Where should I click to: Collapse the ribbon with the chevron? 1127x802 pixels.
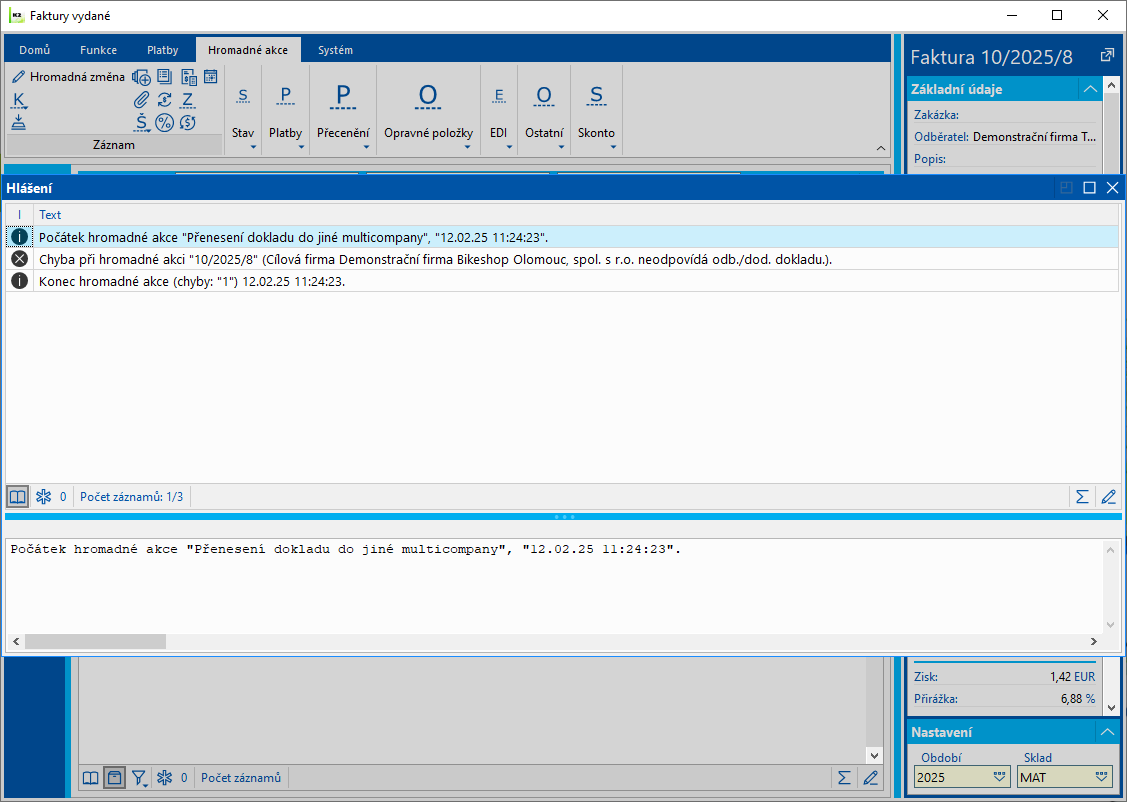coord(880,147)
